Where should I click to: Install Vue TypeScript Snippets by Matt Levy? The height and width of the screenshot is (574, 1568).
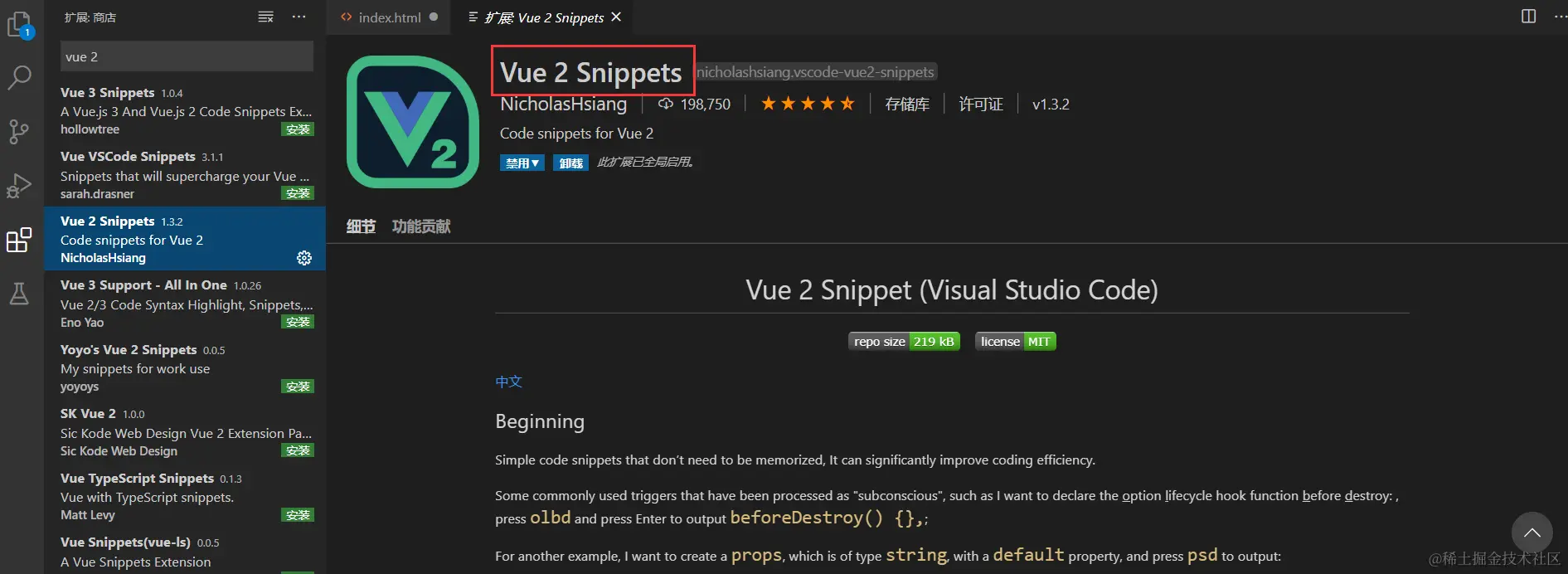tap(298, 515)
